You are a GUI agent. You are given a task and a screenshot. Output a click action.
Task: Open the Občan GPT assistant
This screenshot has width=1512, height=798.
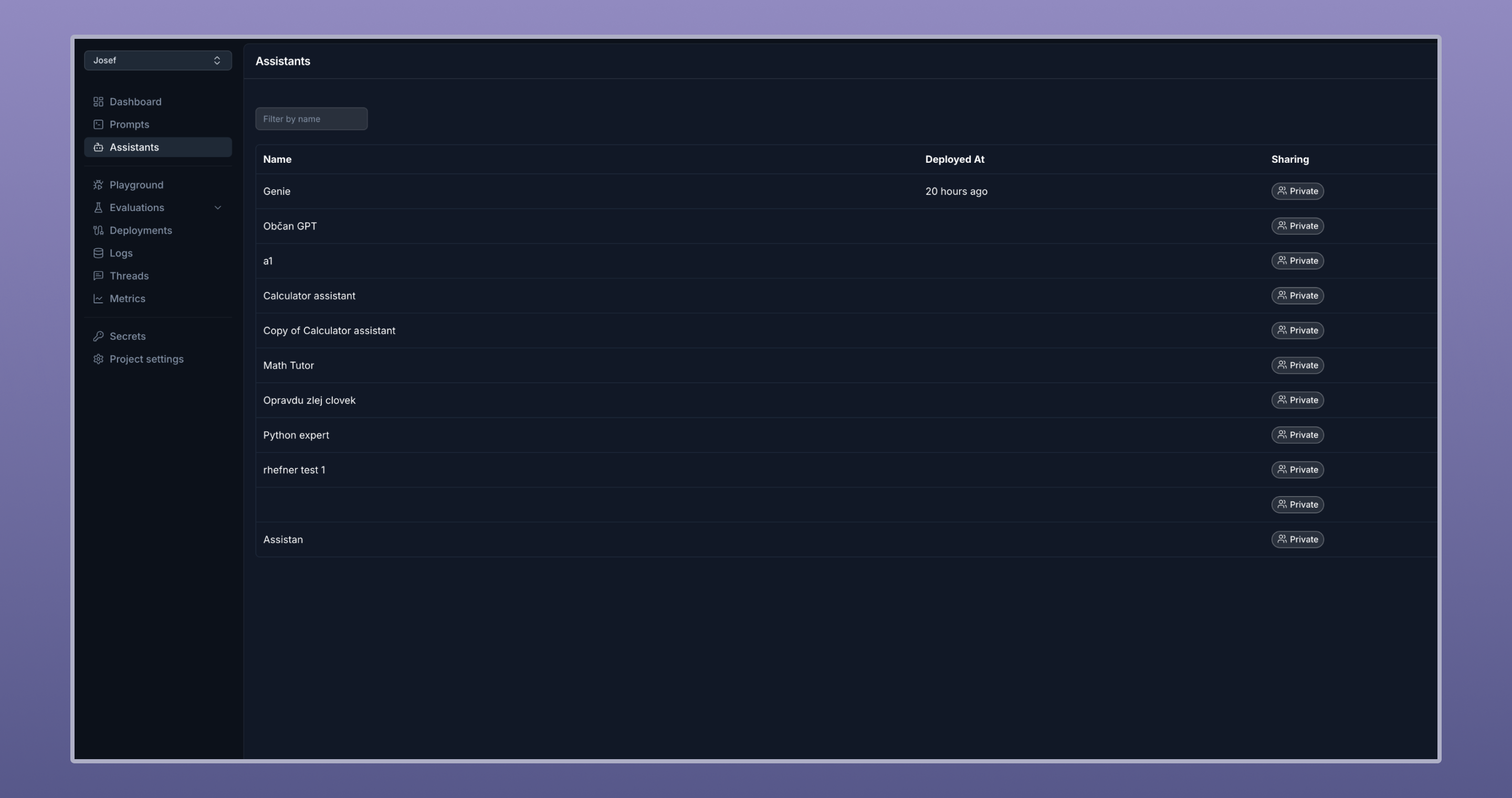point(290,226)
